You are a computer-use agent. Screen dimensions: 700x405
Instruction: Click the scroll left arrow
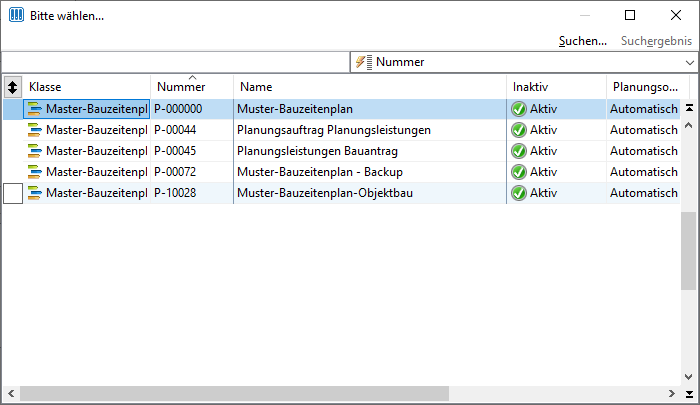tap(11, 393)
